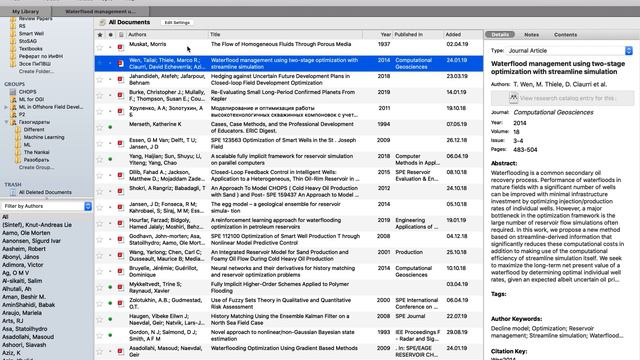640x360 pixels.
Task: Star the Jahandideh, Atefeh document
Action: (100, 79)
